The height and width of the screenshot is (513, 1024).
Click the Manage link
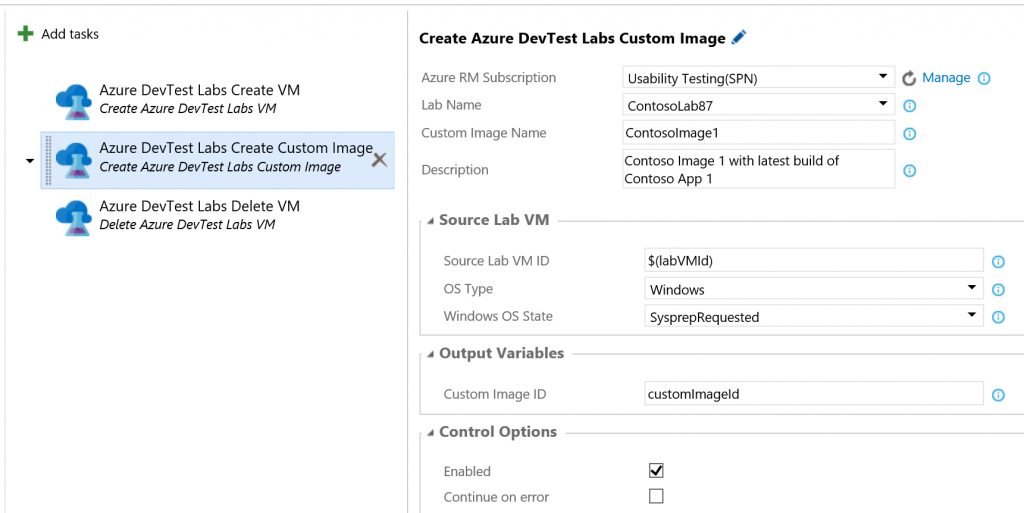point(946,78)
